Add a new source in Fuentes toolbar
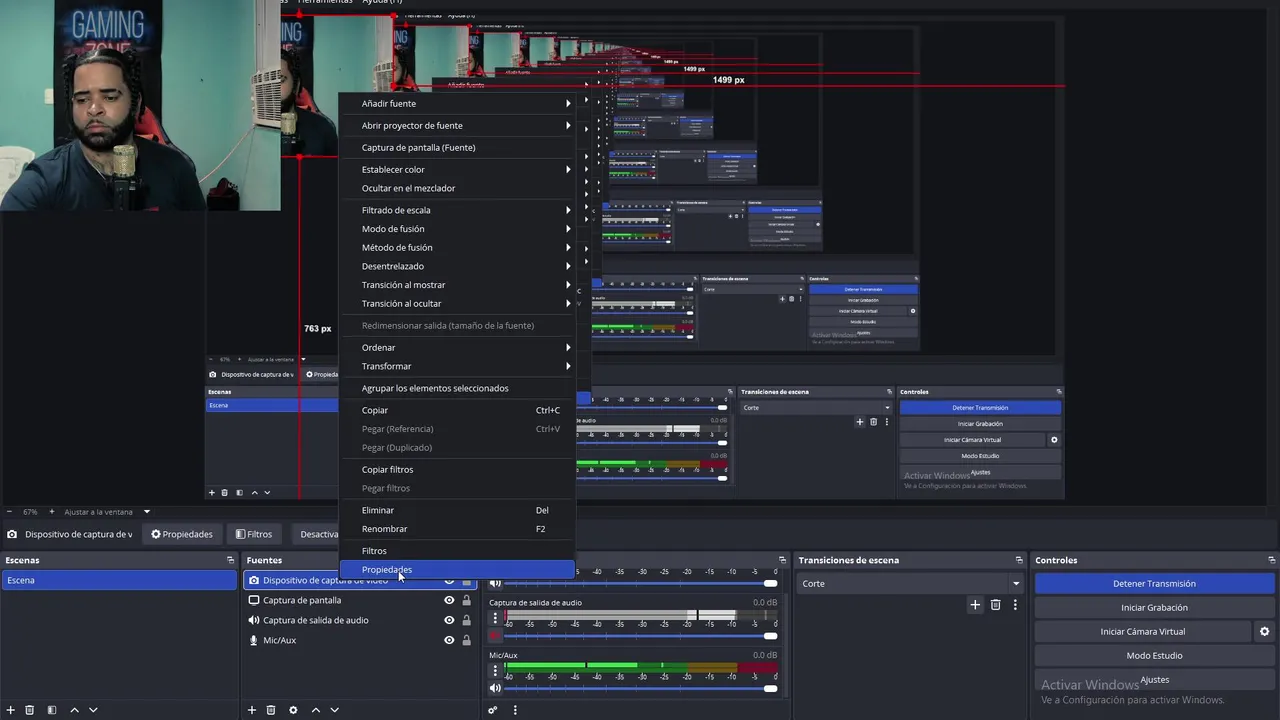This screenshot has height=720, width=1280. point(252,710)
